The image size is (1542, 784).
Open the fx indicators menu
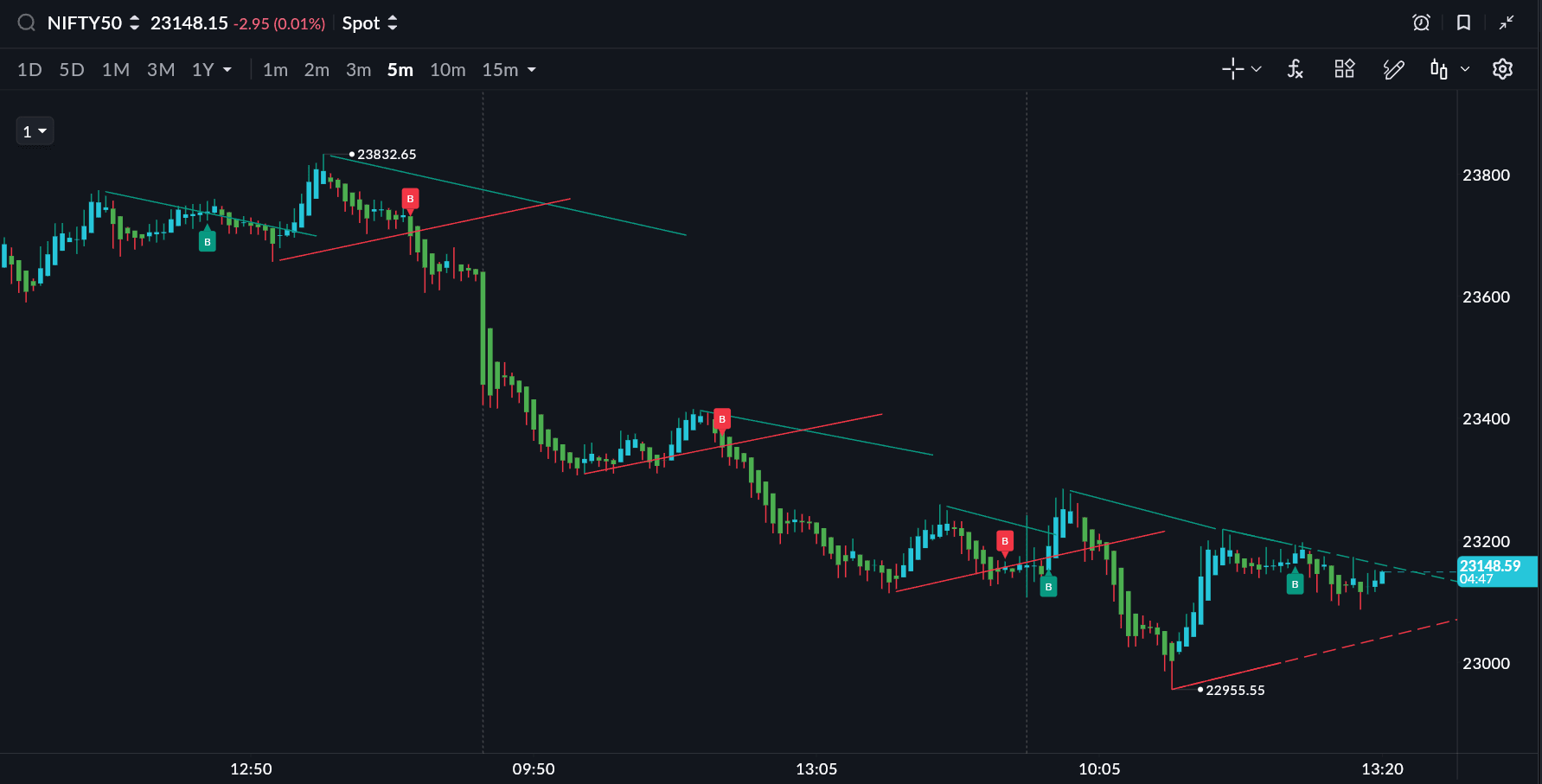click(1295, 69)
